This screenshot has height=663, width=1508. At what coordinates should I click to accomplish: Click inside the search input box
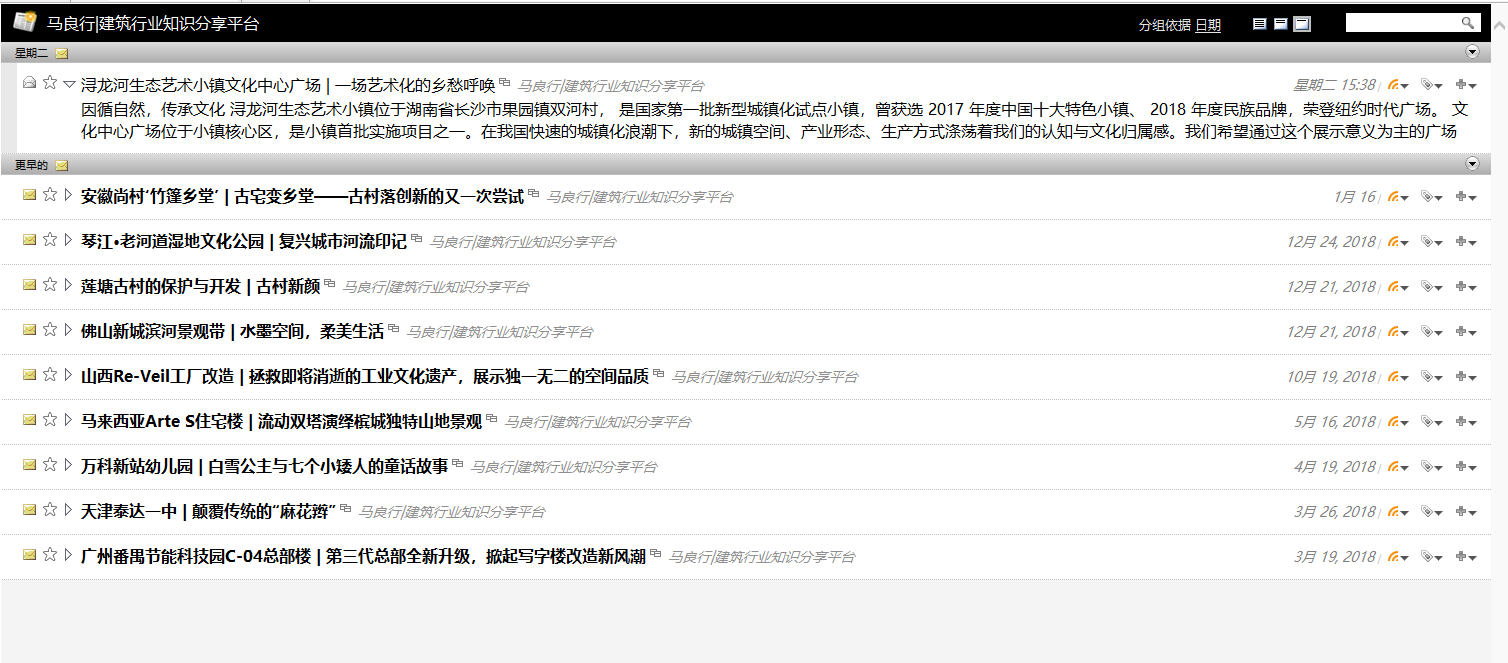(1400, 21)
